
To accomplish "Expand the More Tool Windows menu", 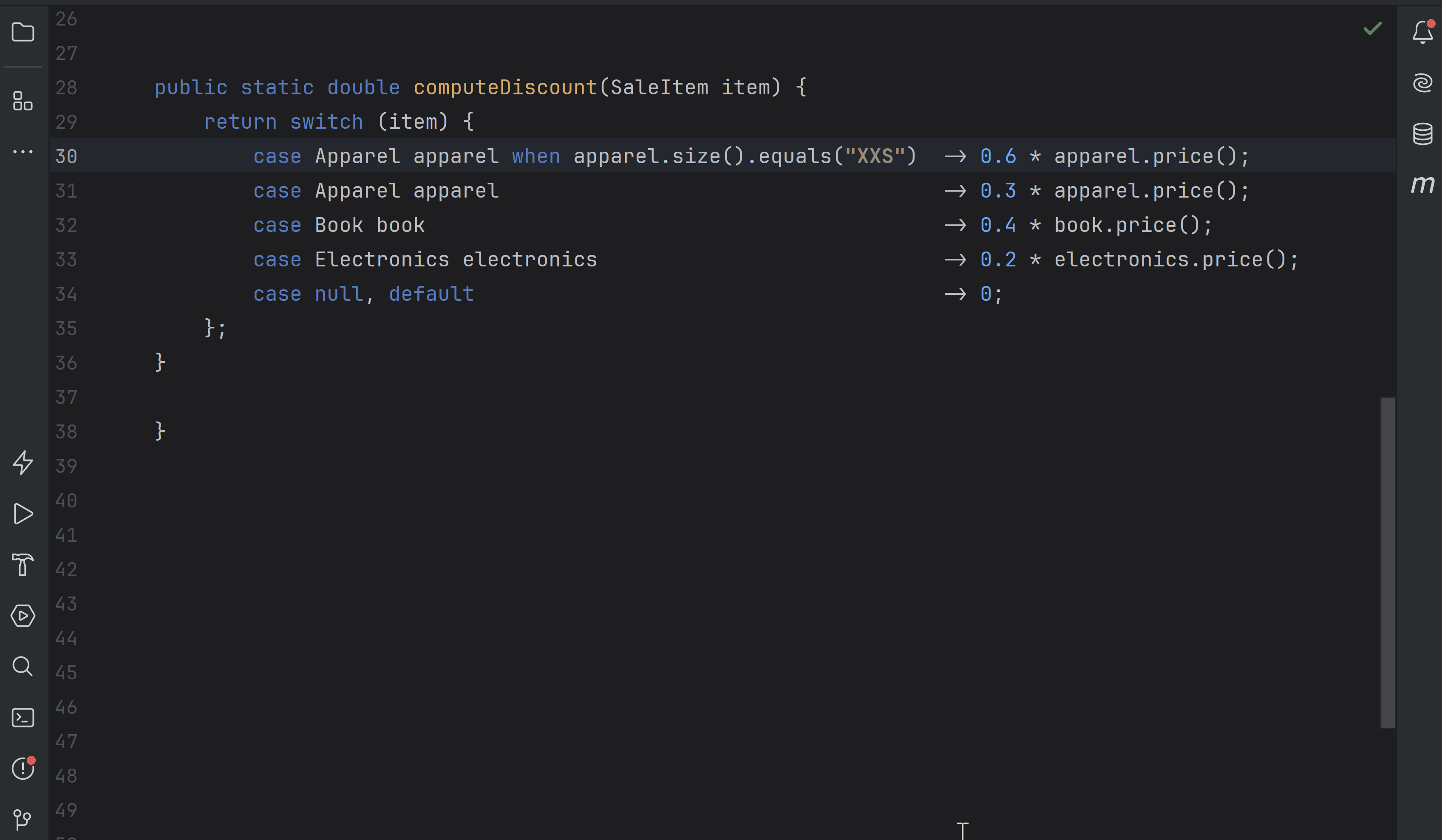I will click(x=23, y=152).
